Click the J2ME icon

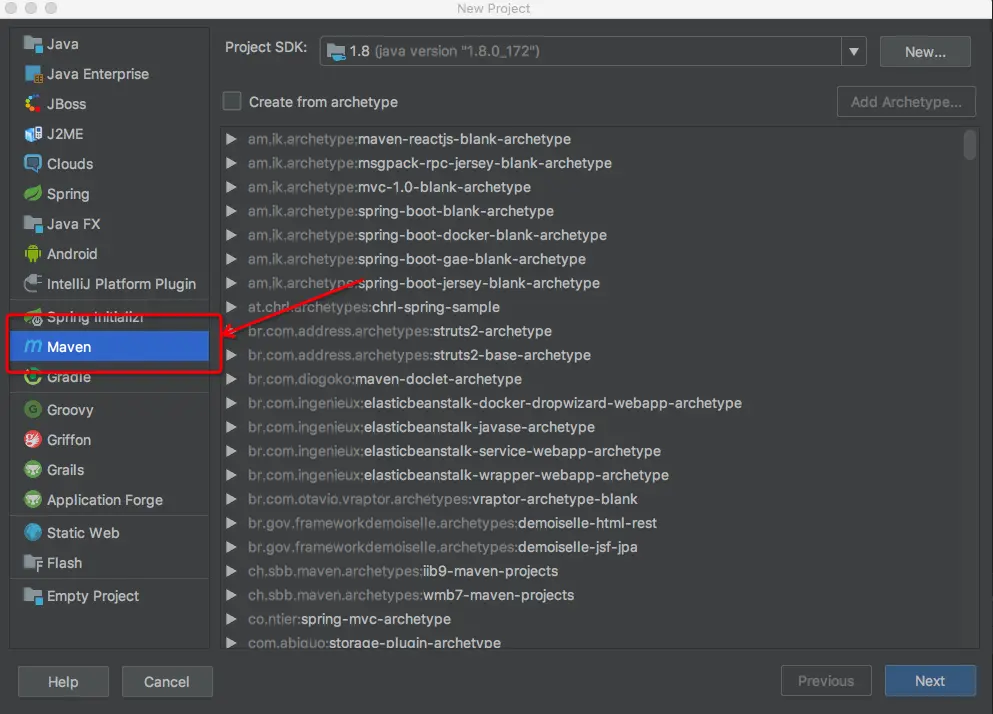pyautogui.click(x=32, y=134)
